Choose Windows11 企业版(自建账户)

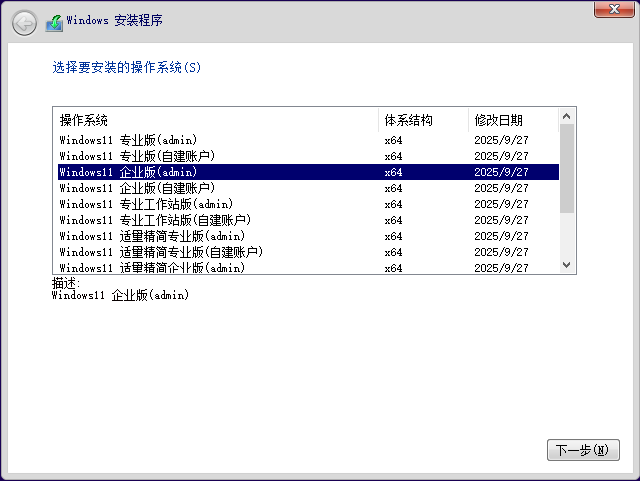point(137,188)
